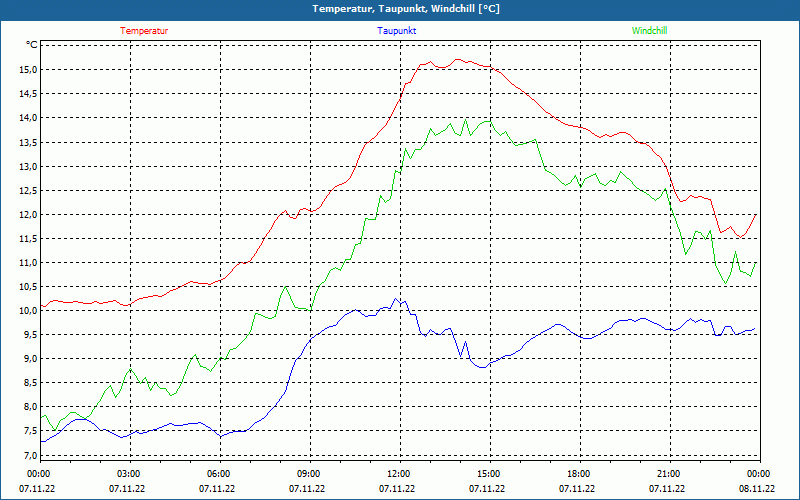Click the 07.11.22 date under 03:00
The width and height of the screenshot is (800, 500).
127,489
